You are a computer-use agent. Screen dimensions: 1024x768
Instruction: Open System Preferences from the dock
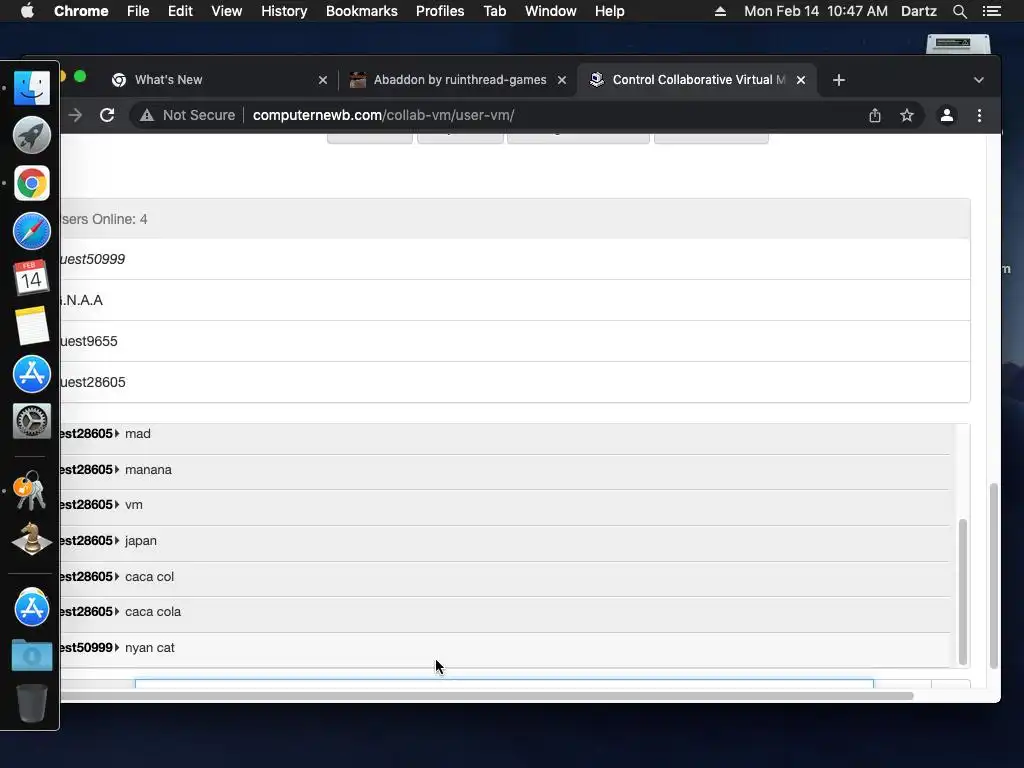click(x=31, y=421)
